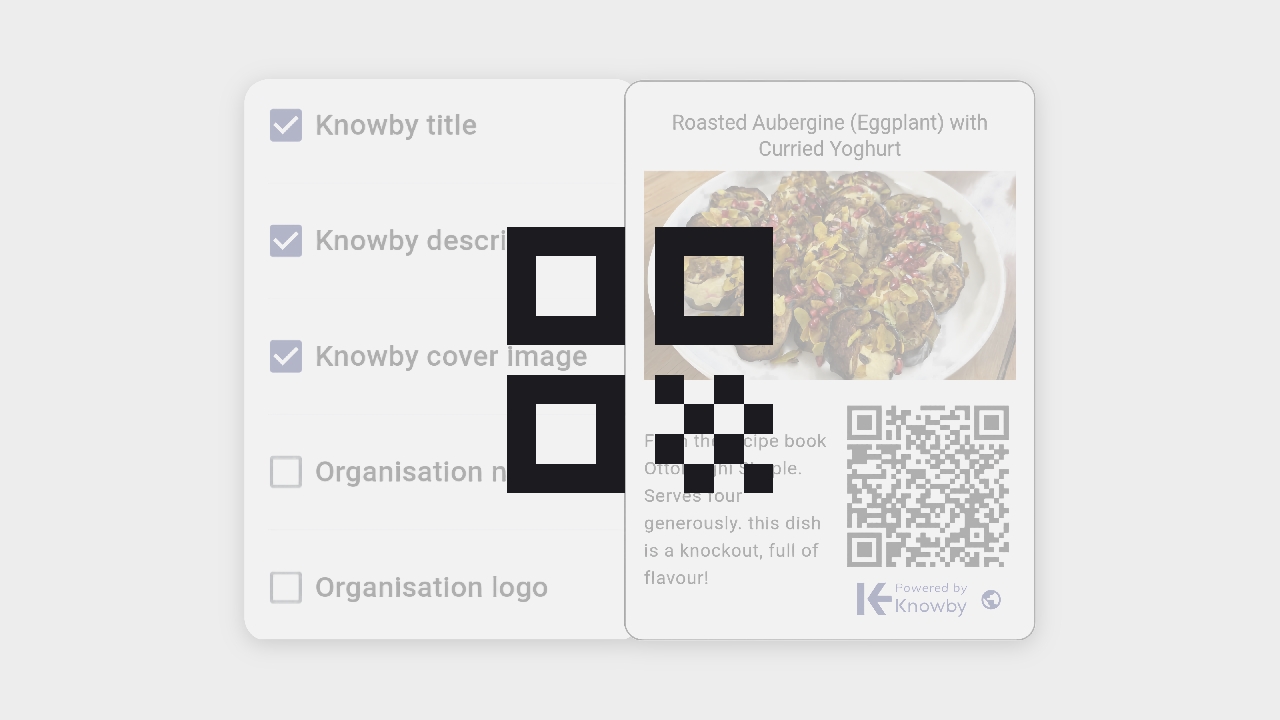The image size is (1280, 720).
Task: Click the Roasted Aubergine with Curried Yoghurt title
Action: [830, 135]
